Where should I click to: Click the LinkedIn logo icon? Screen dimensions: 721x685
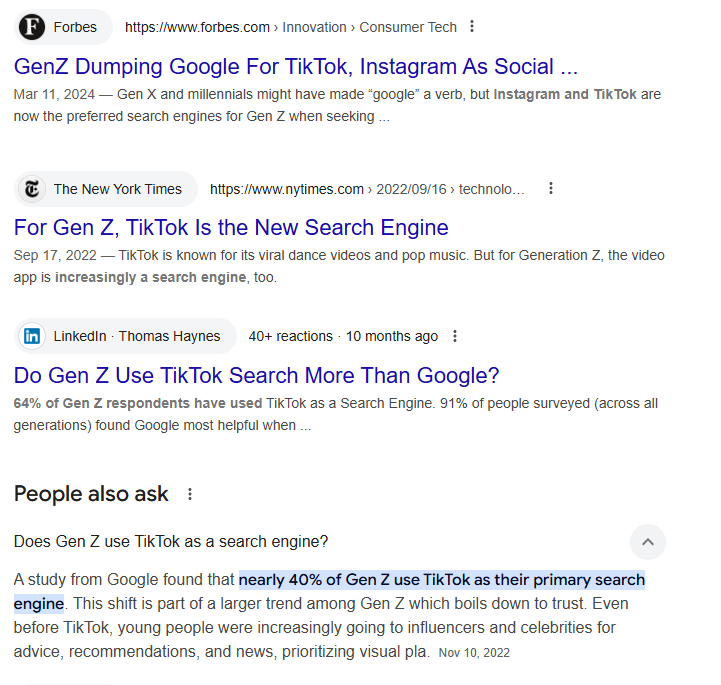point(33,336)
